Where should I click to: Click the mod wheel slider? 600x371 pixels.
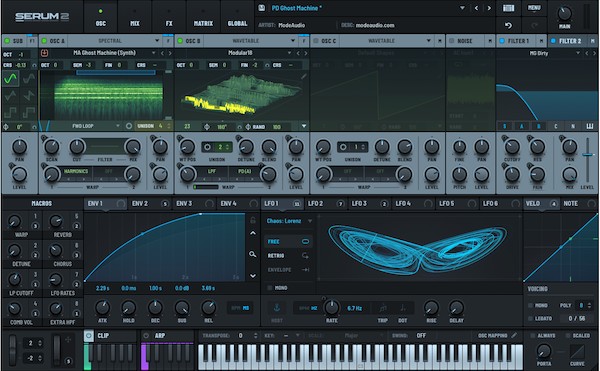(57, 351)
